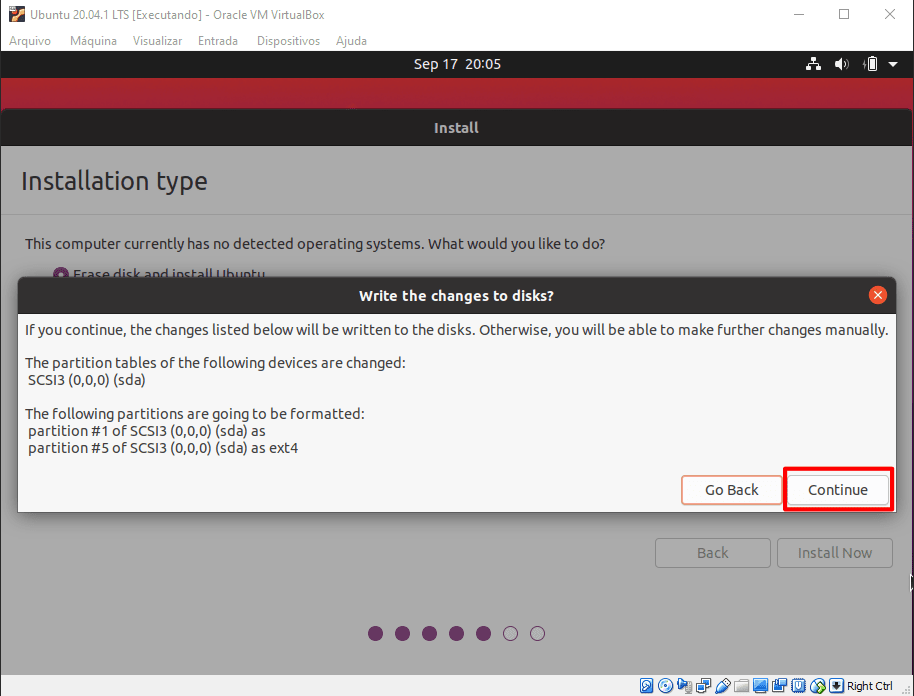Click Go Back in the dialog
Viewport: 914px width, 696px height.
(x=732, y=490)
